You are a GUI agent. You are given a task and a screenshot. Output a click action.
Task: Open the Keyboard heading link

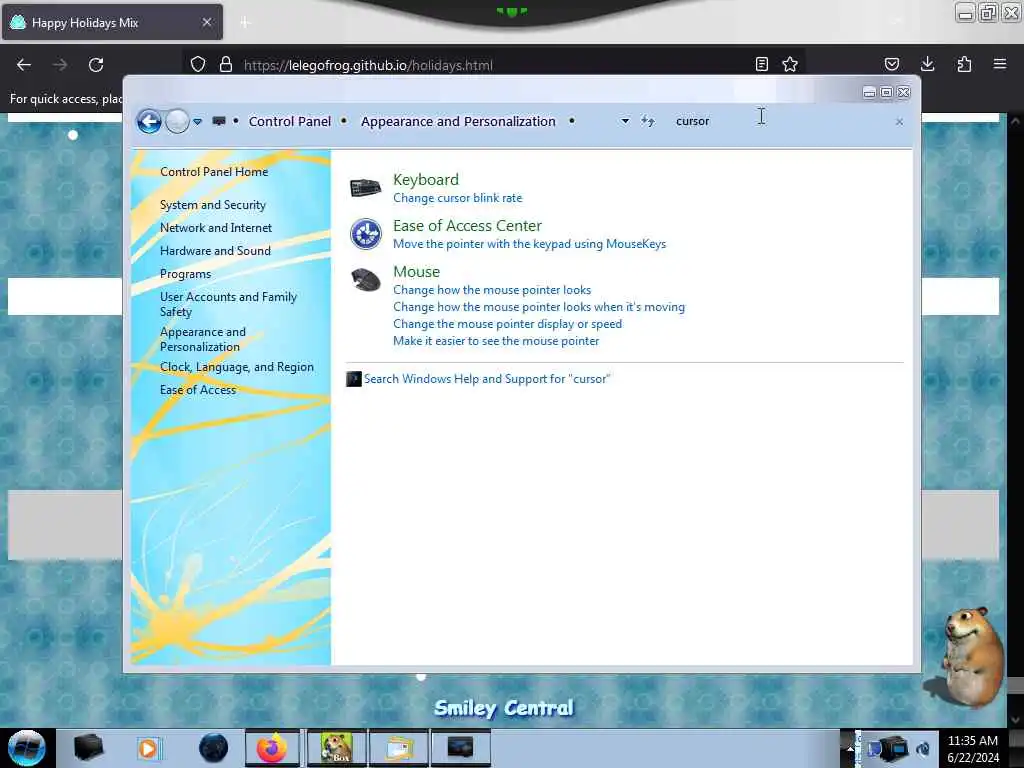click(426, 180)
